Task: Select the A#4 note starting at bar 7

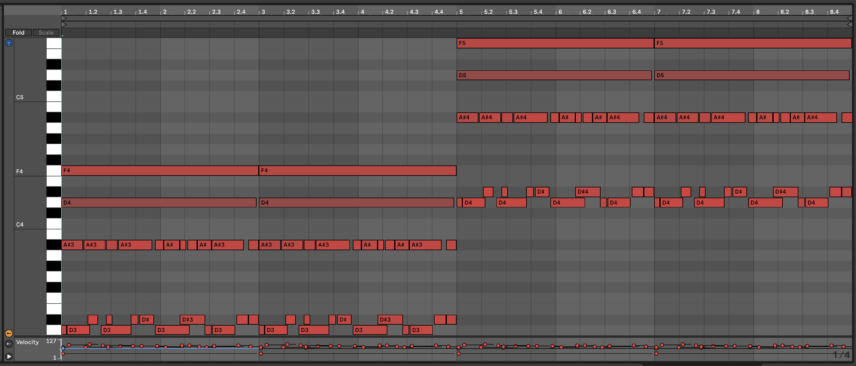Action: (x=665, y=117)
